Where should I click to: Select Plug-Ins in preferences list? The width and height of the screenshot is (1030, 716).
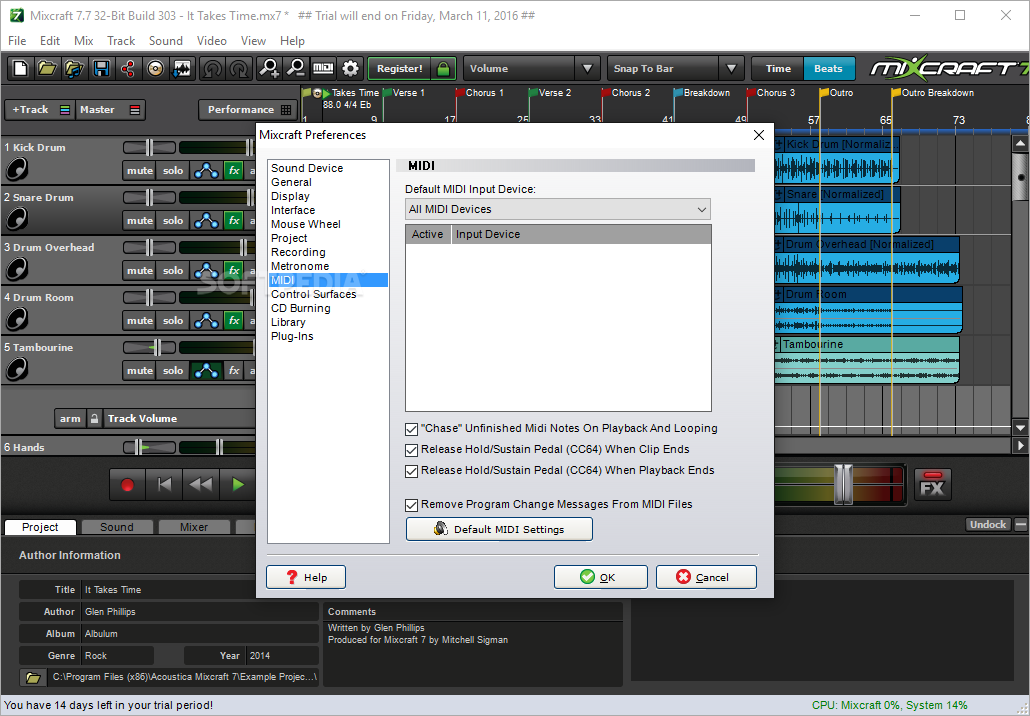292,336
